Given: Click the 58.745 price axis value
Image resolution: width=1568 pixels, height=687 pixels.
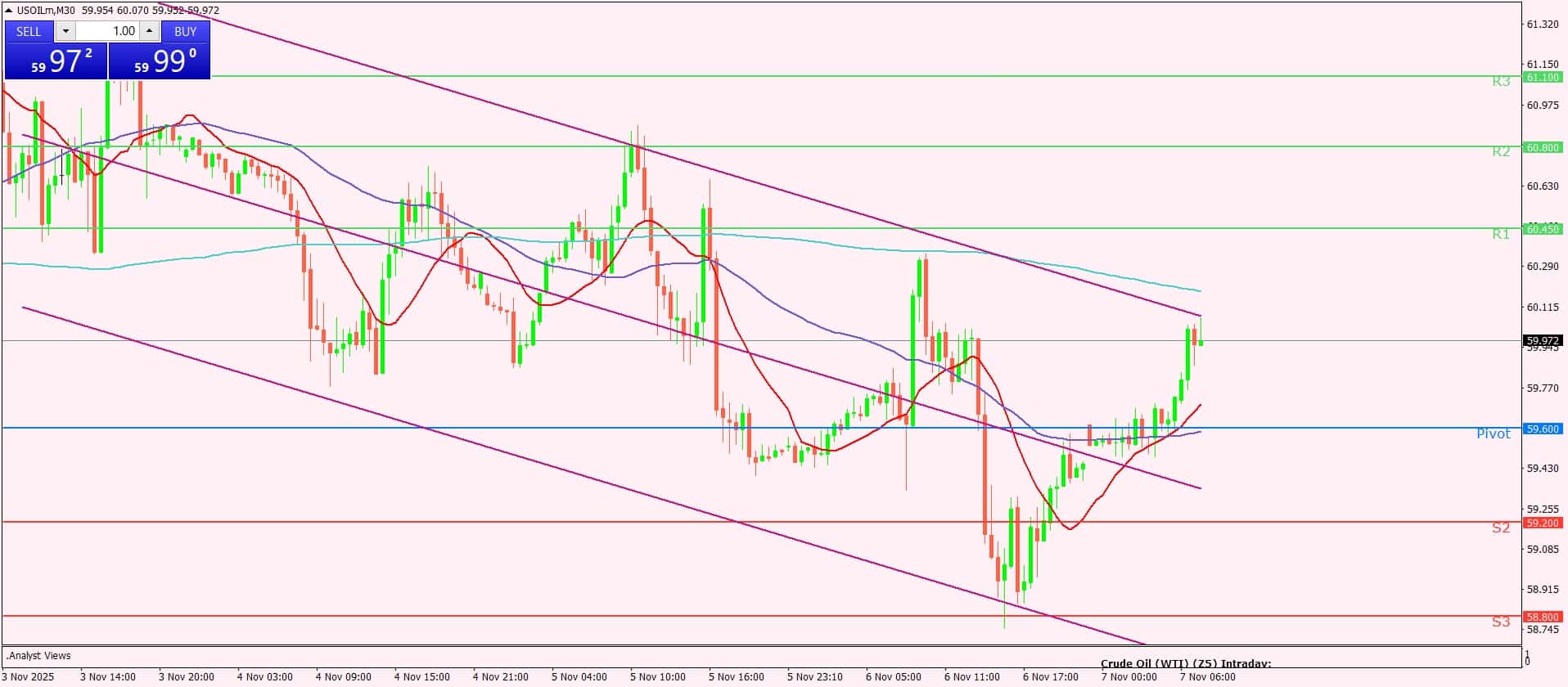Looking at the screenshot, I should tap(1543, 630).
